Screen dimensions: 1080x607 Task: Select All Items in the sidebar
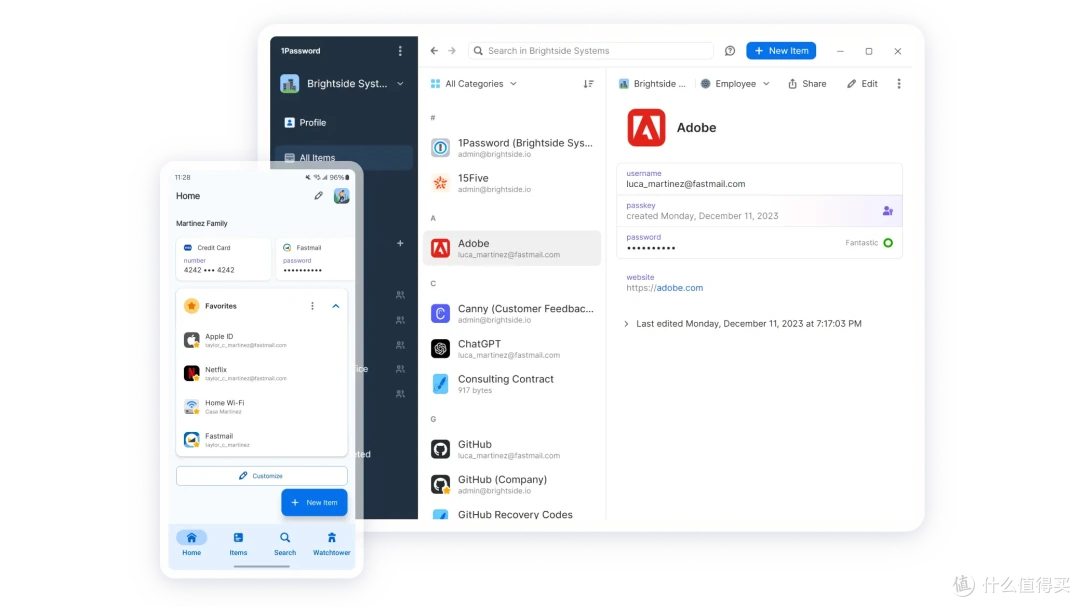pos(344,158)
